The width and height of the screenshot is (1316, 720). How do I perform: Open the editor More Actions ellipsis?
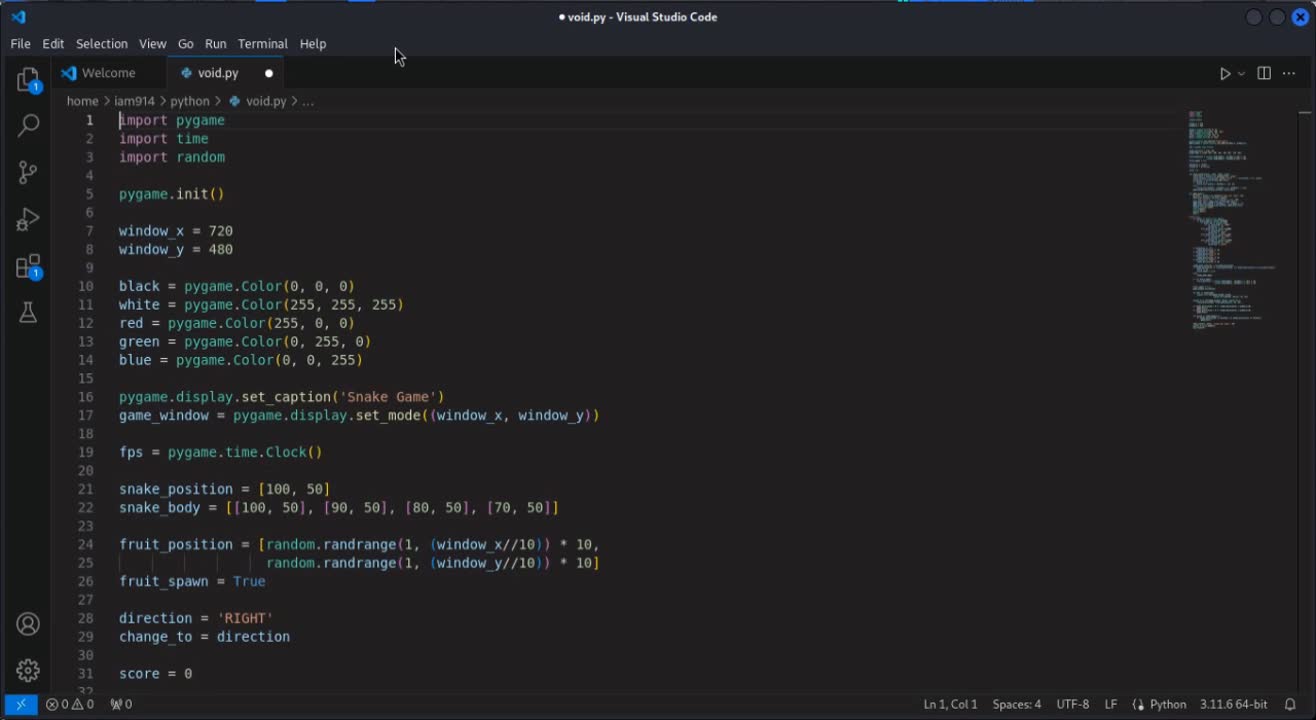pos(1290,74)
